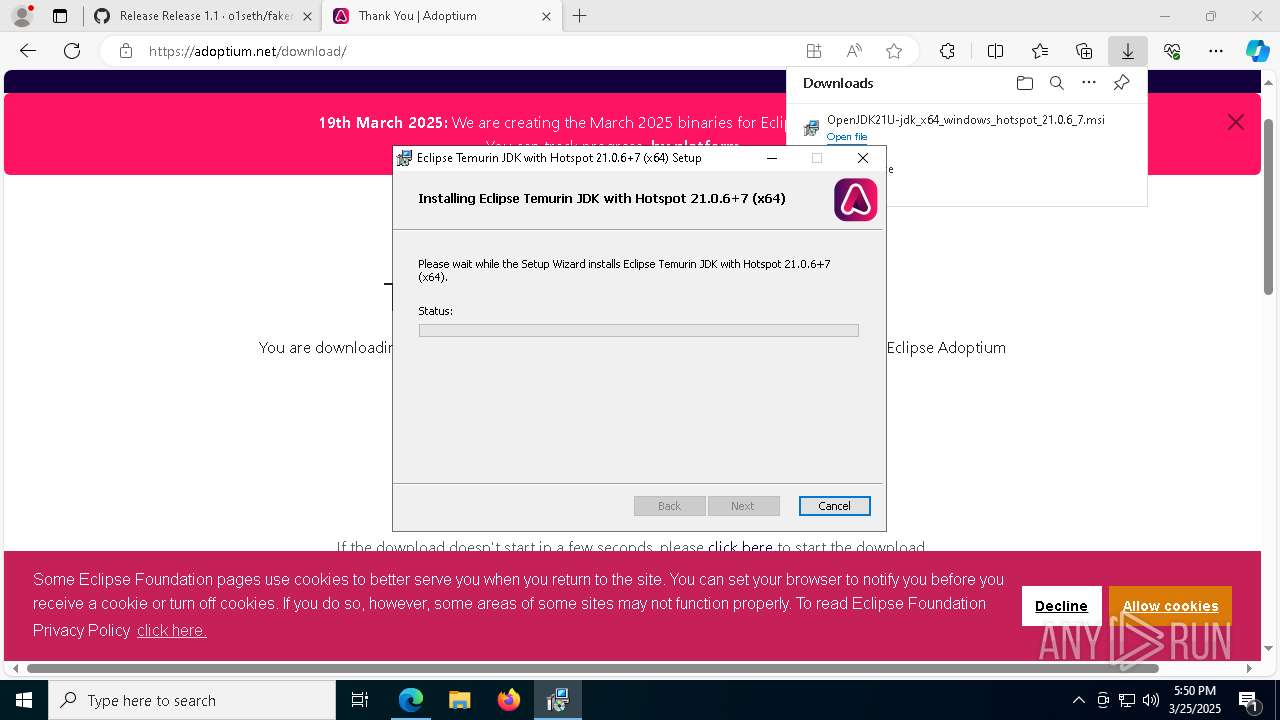This screenshot has width=1280, height=720.
Task: Select the OpenJDK21U msi download entry
Action: [966, 128]
